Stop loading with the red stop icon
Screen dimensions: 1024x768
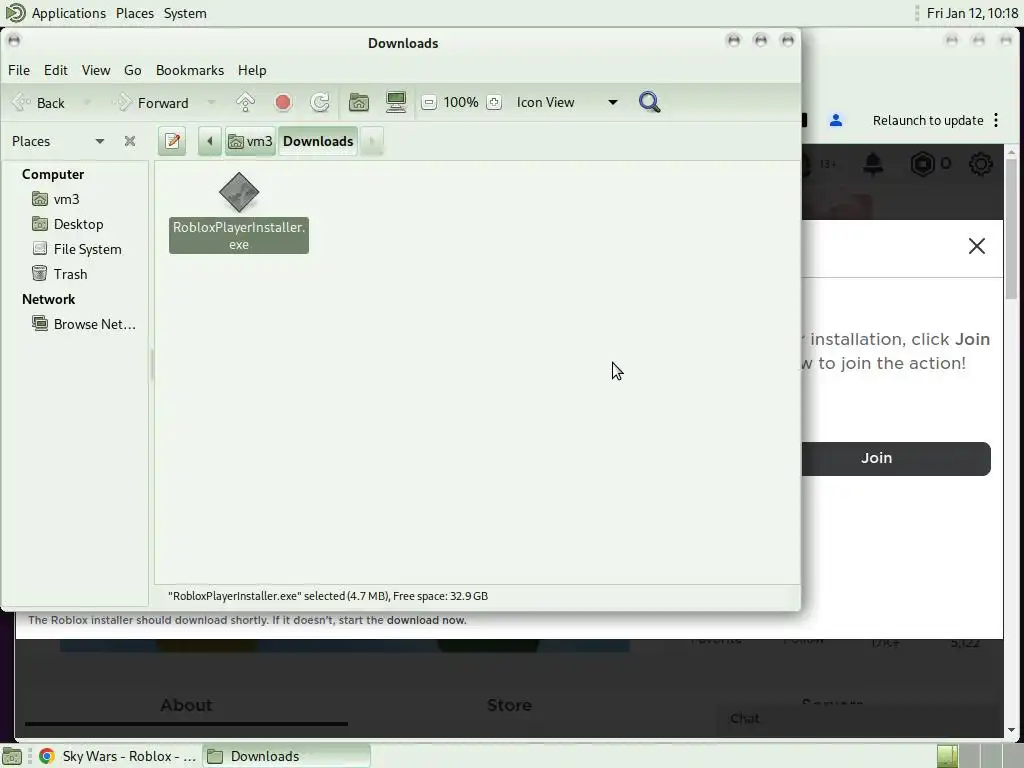283,103
